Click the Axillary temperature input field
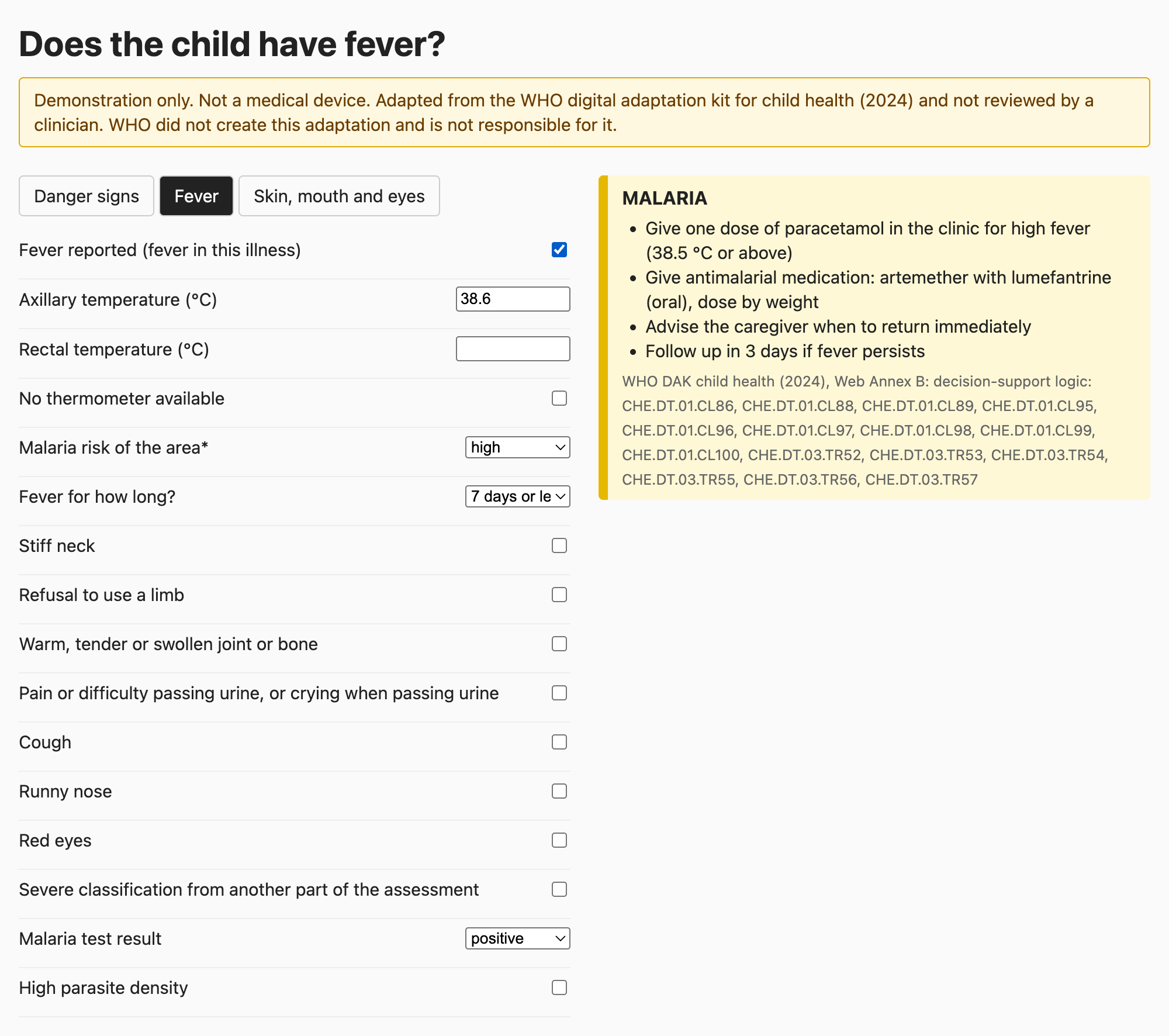Viewport: 1169px width, 1036px height. (513, 299)
